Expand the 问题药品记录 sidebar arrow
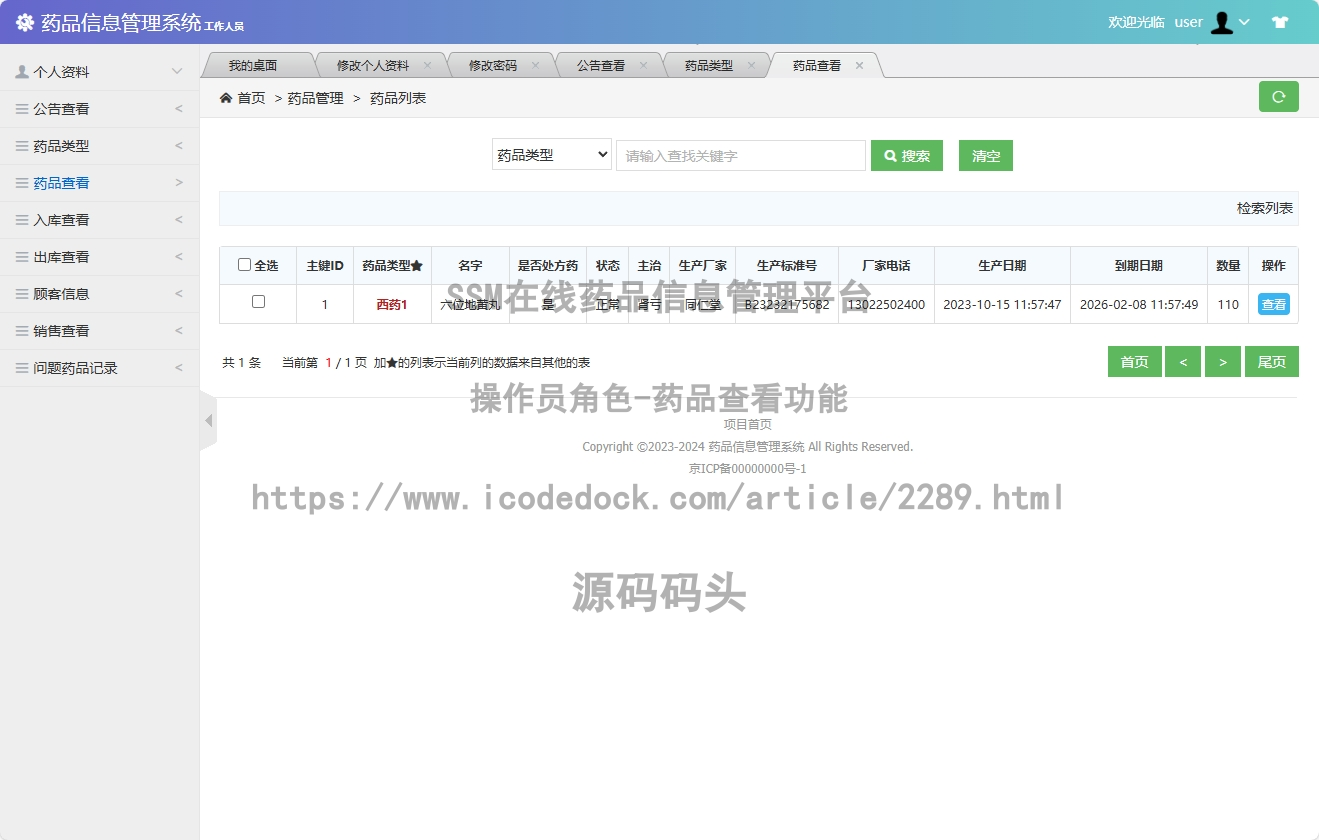Viewport: 1319px width, 840px height. tap(179, 368)
